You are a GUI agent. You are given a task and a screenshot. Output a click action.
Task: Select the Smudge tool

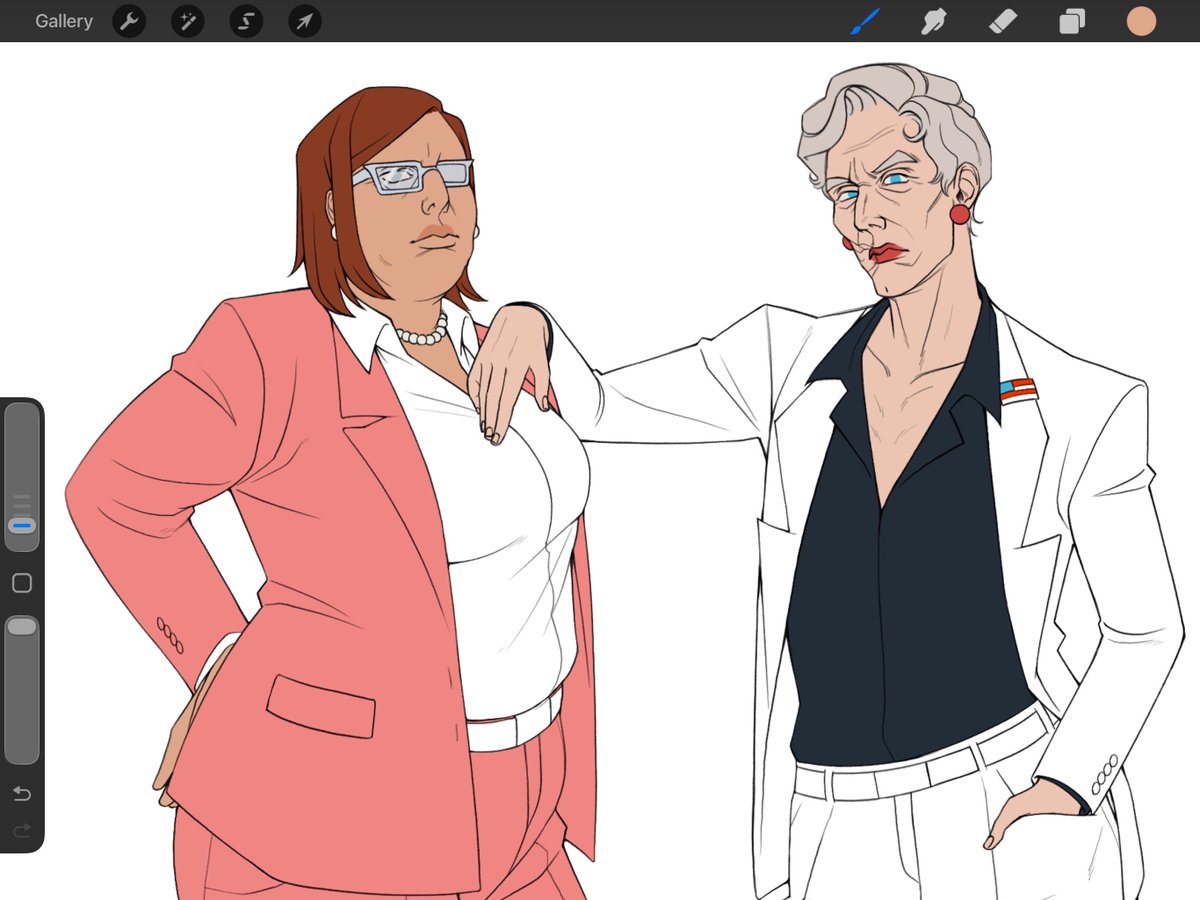[x=934, y=21]
